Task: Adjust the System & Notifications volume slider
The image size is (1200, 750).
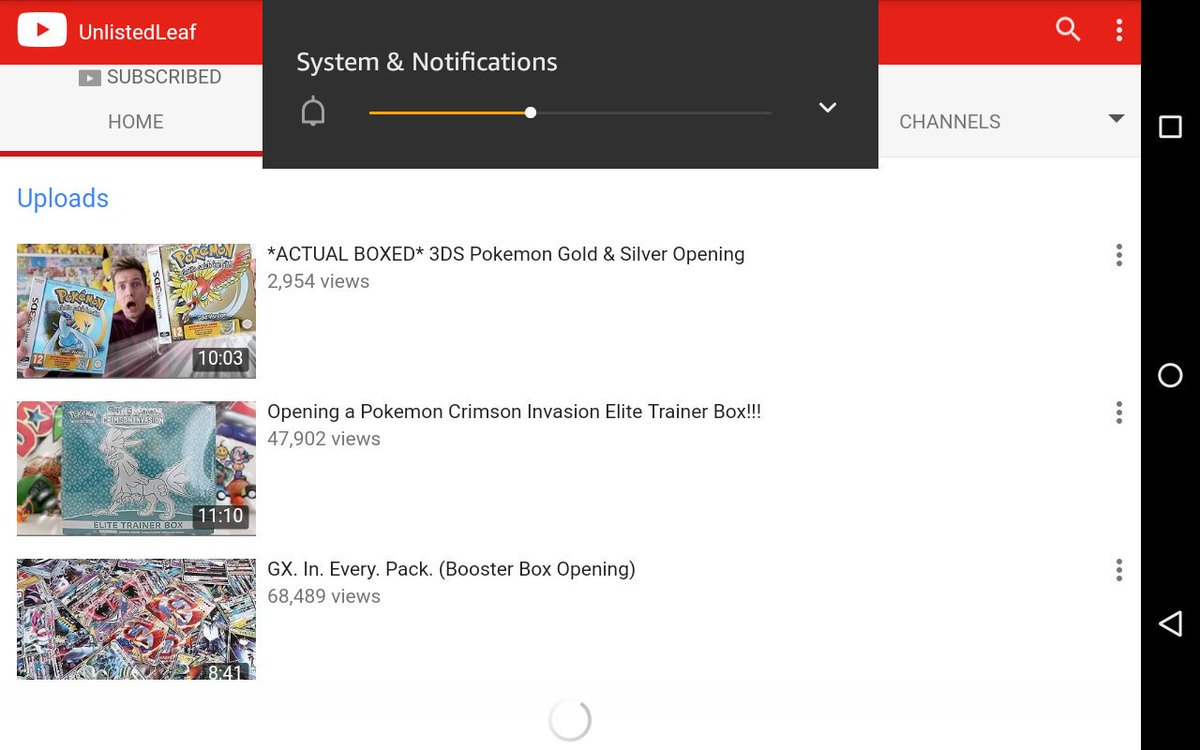Action: point(570,113)
